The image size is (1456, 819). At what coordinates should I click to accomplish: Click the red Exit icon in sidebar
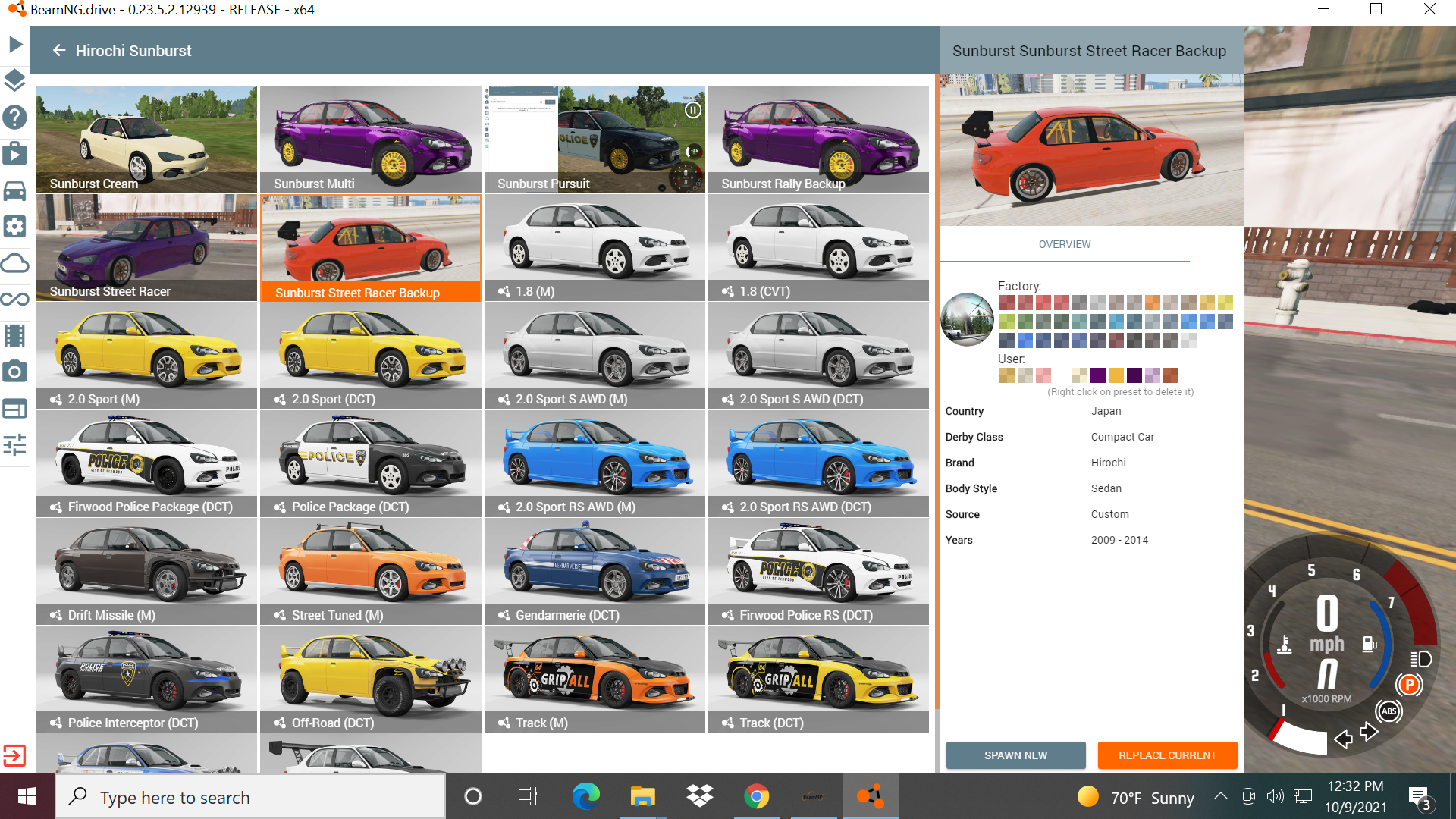point(15,755)
